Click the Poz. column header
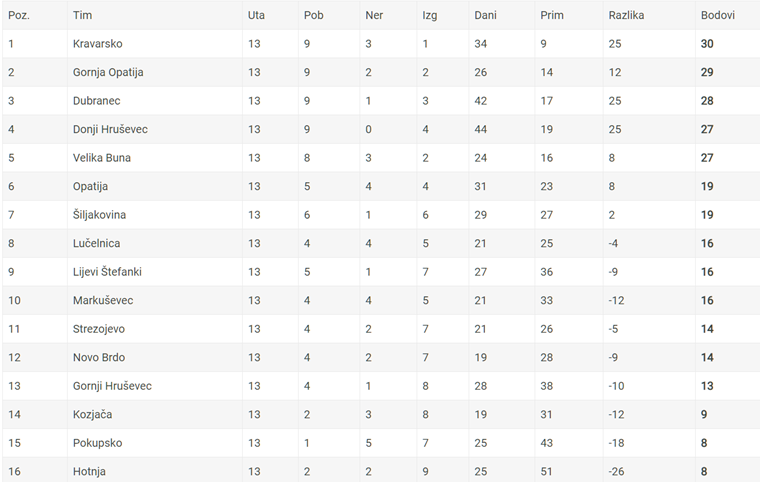This screenshot has height=482, width=760. click(x=19, y=15)
